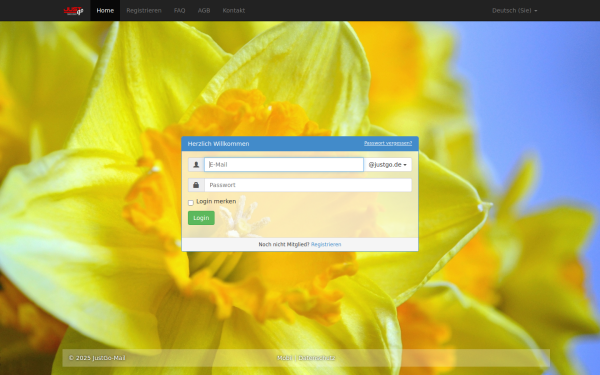
Task: Follow the Passwort vergessen? link
Action: (388, 143)
